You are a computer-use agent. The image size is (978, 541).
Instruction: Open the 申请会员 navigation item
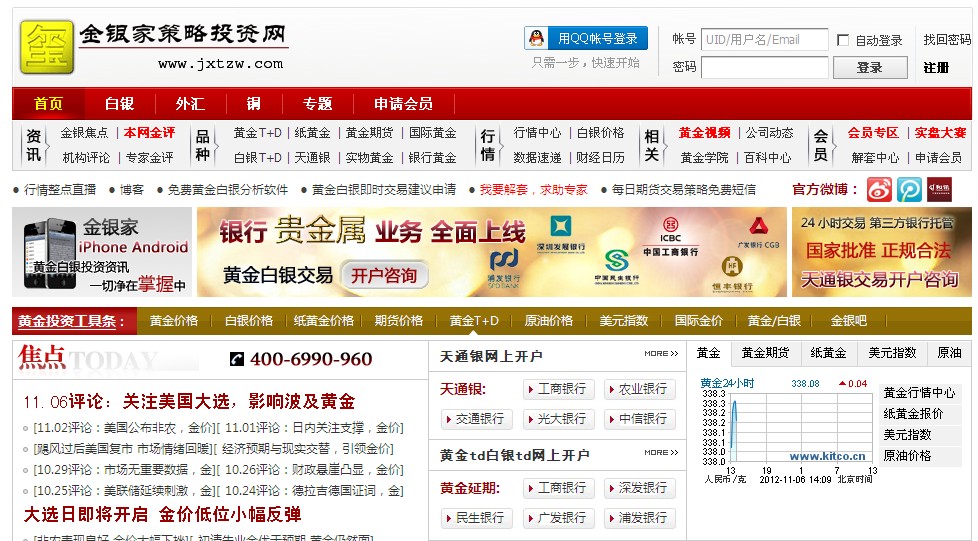[x=403, y=104]
